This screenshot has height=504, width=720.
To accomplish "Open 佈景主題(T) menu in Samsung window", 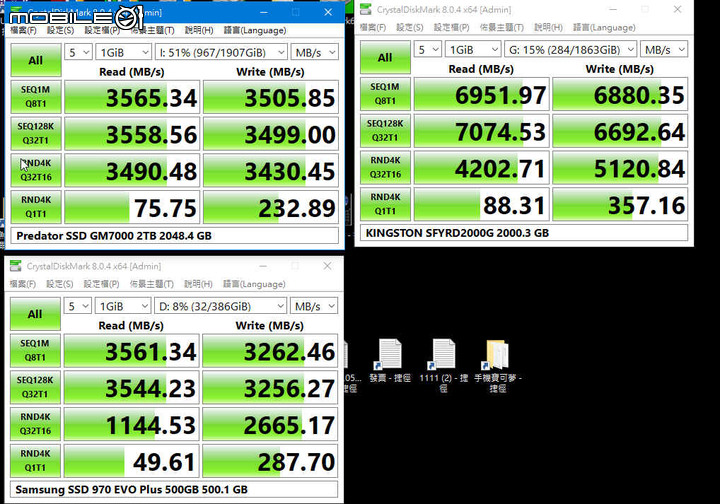I will tap(152, 284).
